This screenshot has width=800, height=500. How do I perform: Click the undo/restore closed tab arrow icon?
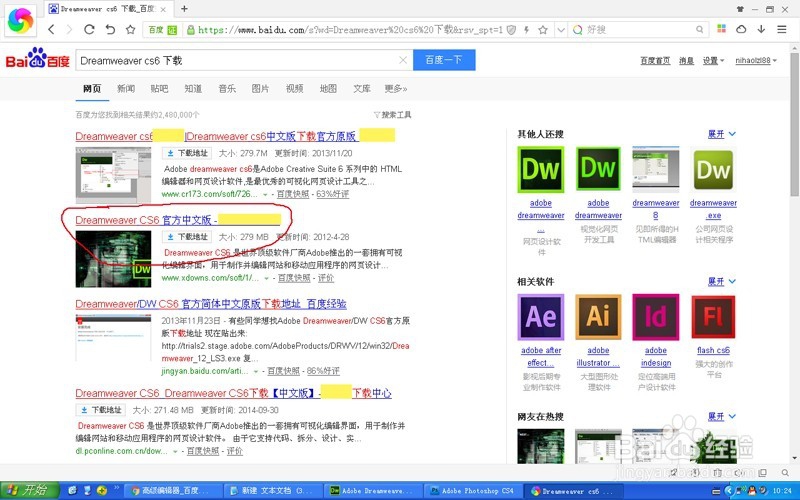pos(110,30)
